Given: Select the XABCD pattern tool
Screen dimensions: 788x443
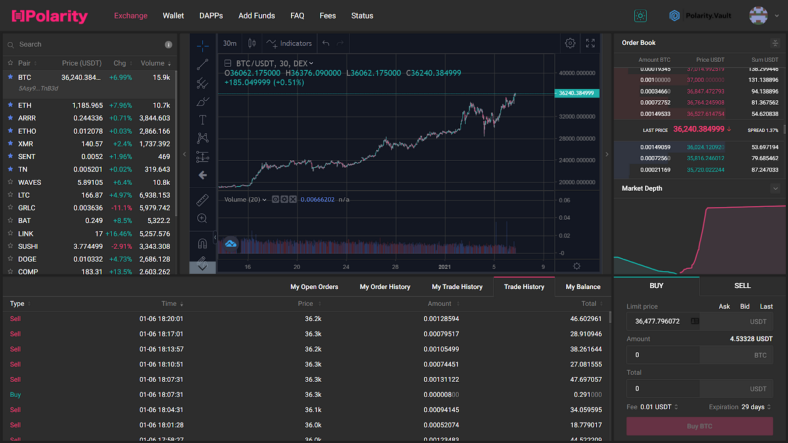Looking at the screenshot, I should click(x=203, y=138).
